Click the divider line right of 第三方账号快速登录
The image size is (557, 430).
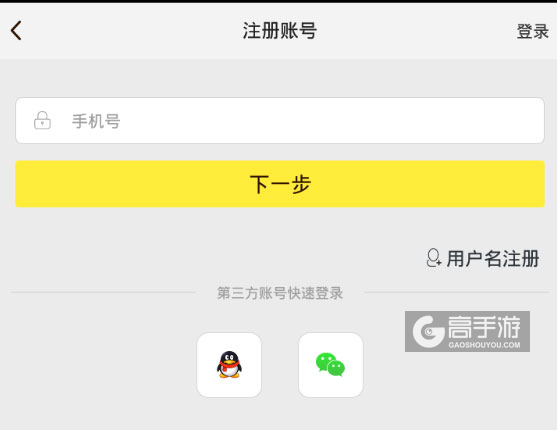click(x=456, y=292)
